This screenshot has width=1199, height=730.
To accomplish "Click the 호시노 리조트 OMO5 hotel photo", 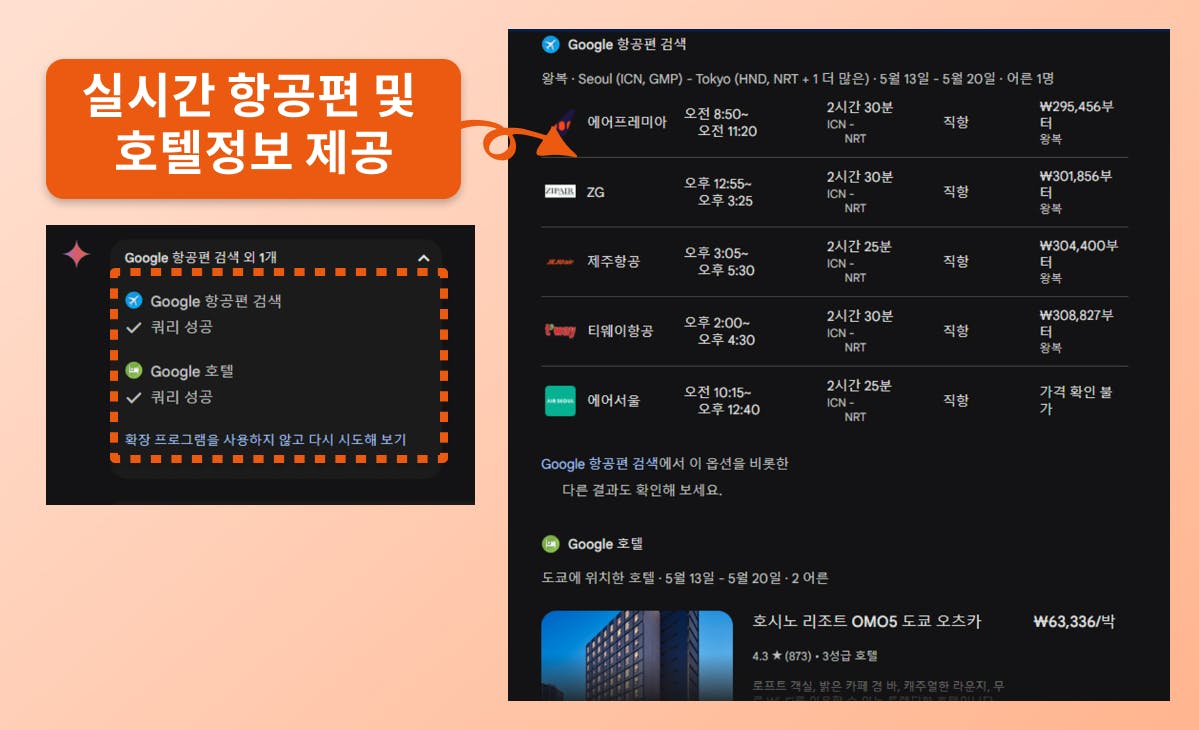I will 636,655.
